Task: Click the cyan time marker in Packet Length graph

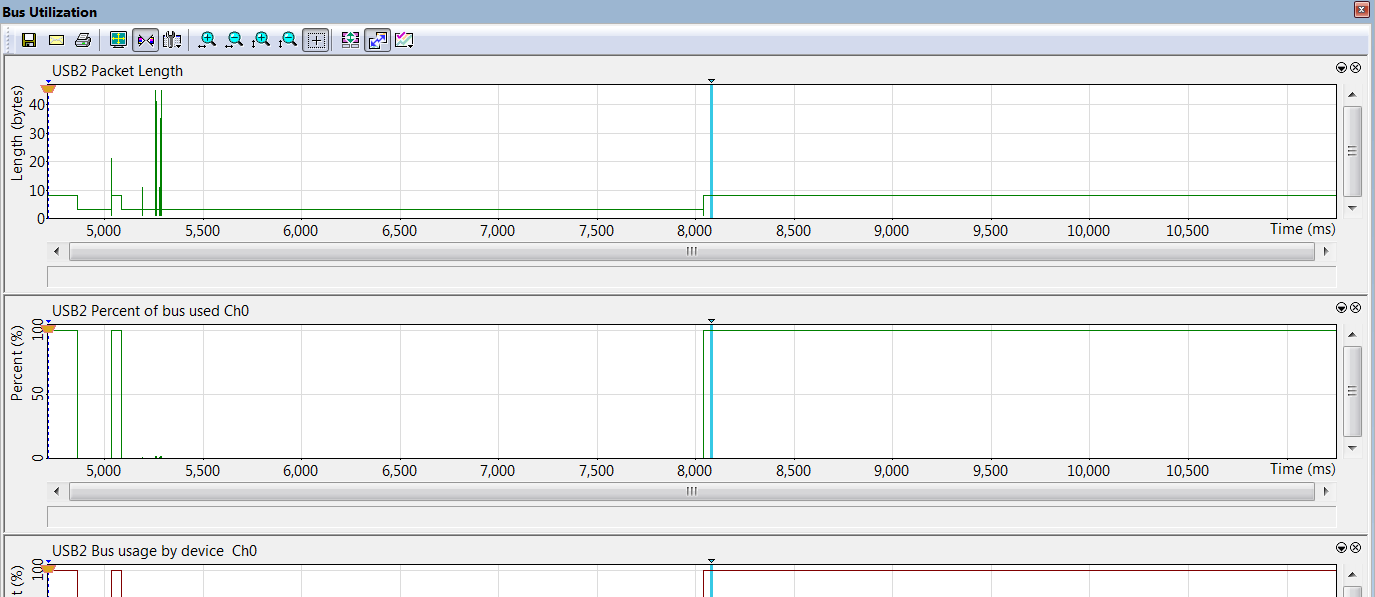Action: pos(711,150)
